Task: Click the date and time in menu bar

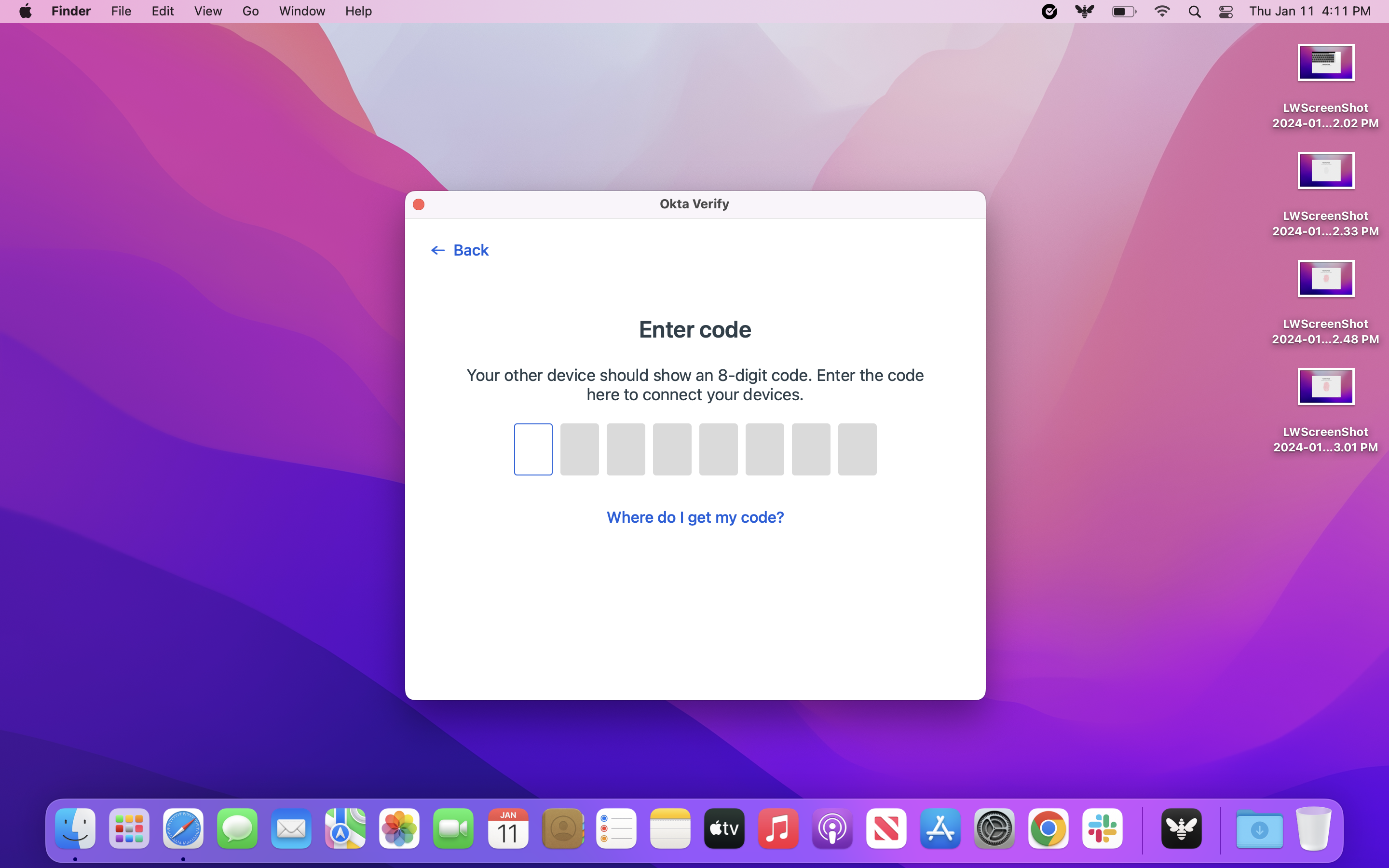Action: [x=1310, y=11]
